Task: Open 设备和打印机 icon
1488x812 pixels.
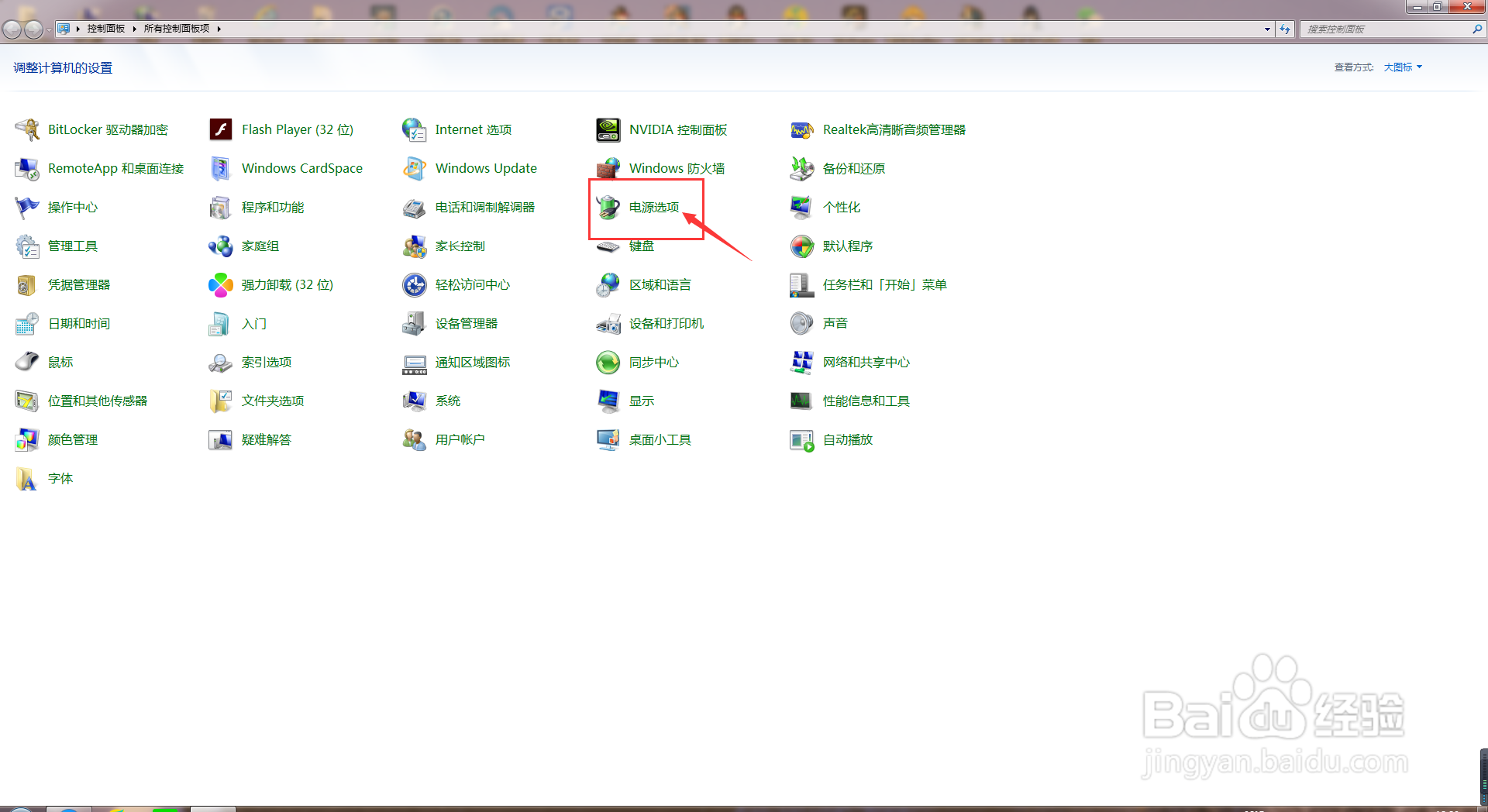Action: (x=608, y=323)
